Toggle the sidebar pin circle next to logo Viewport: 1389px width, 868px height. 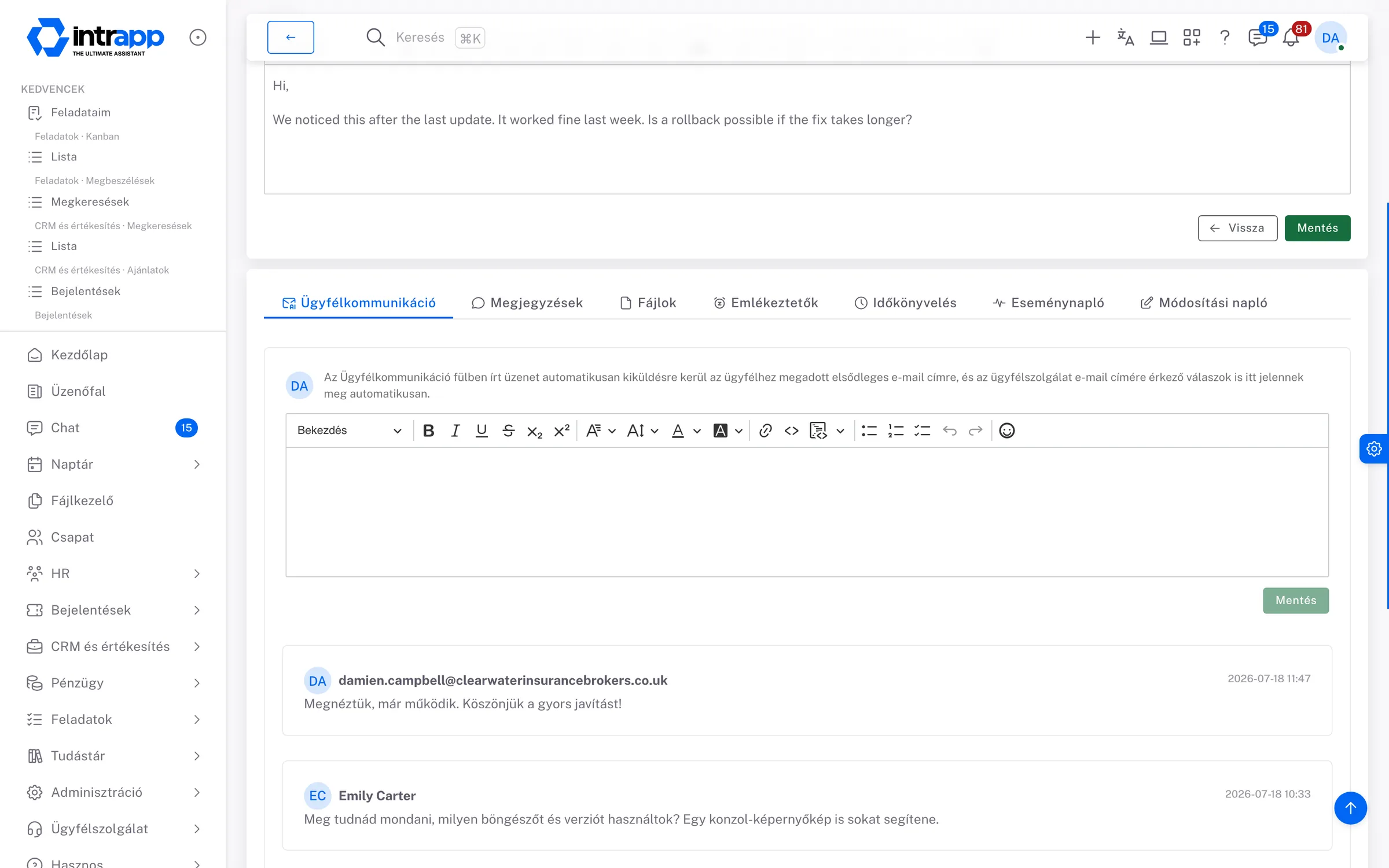(198, 38)
